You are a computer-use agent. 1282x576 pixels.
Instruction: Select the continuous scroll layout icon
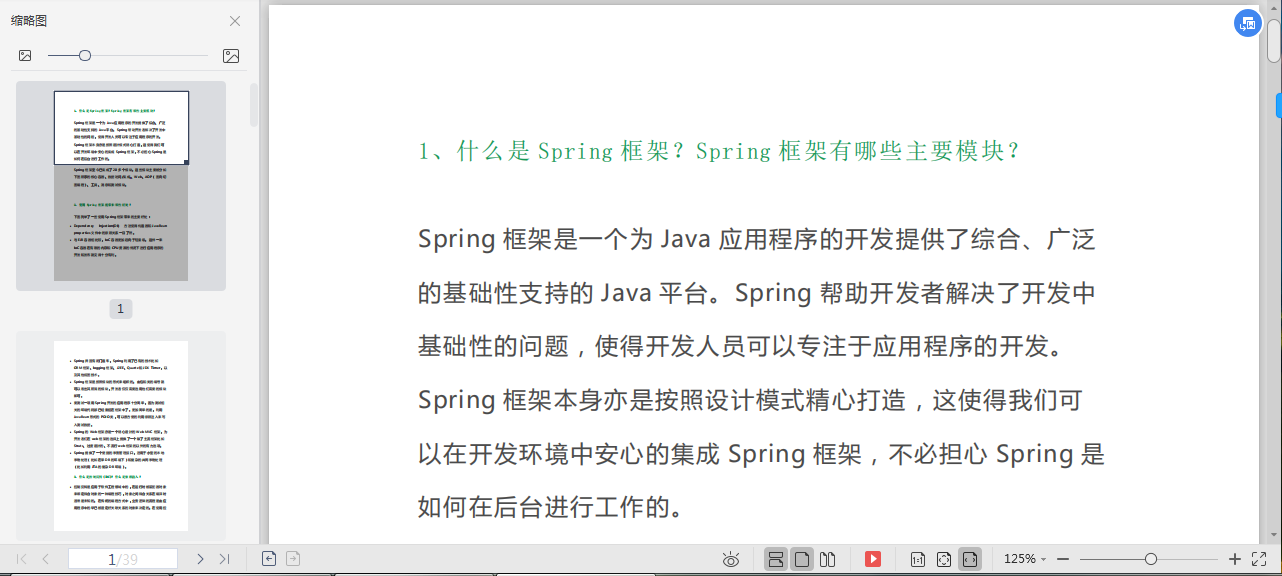[776, 559]
